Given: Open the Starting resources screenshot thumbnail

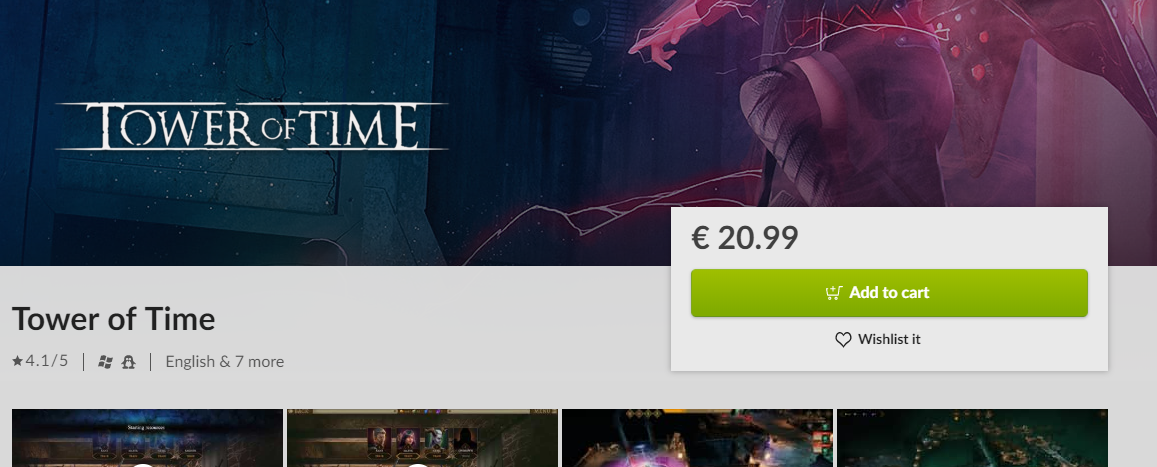Looking at the screenshot, I should [x=148, y=438].
